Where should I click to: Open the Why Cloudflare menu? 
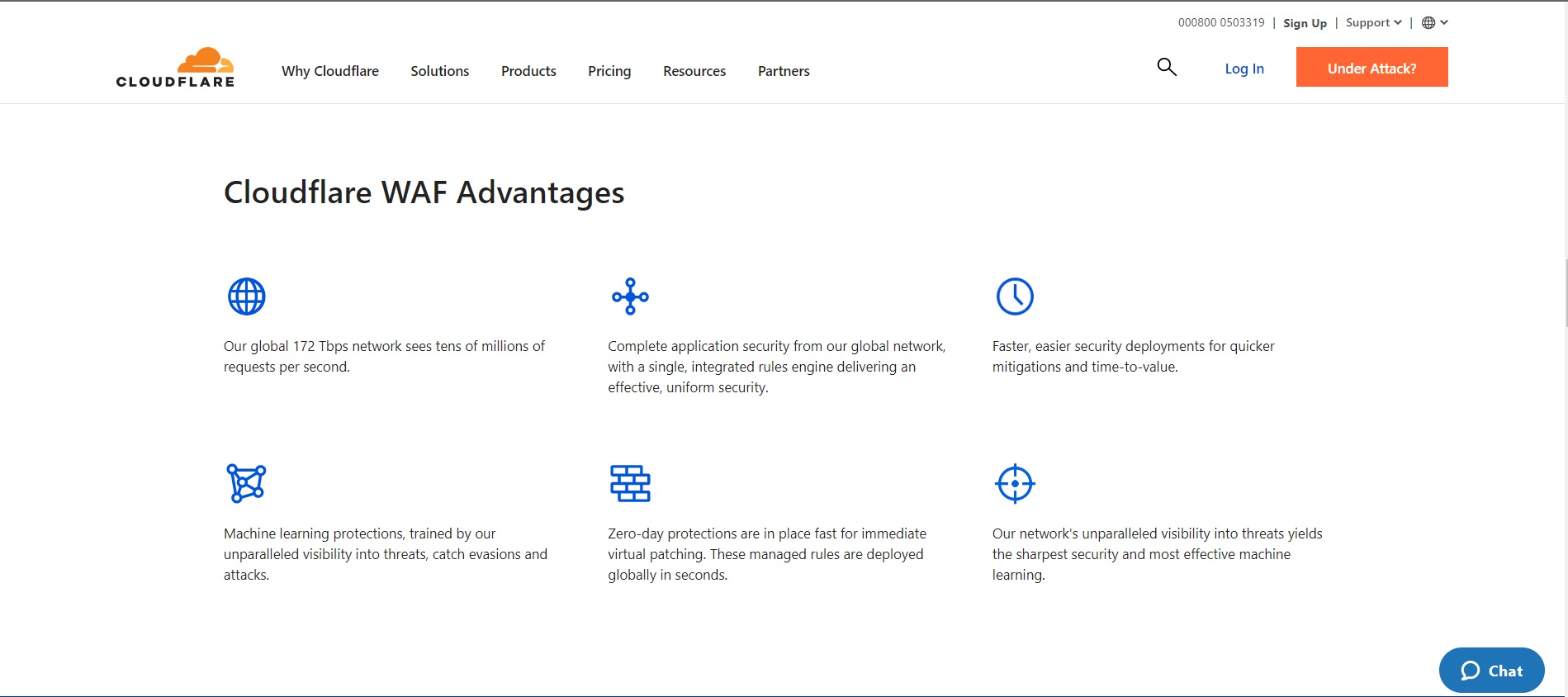(x=330, y=71)
